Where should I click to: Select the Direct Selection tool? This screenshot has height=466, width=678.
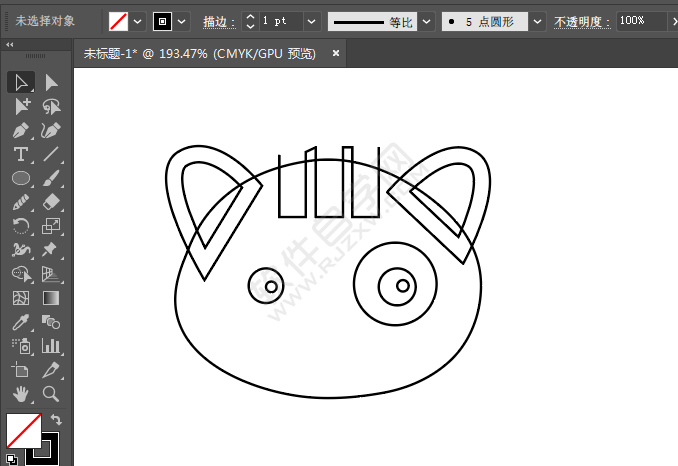[51, 83]
